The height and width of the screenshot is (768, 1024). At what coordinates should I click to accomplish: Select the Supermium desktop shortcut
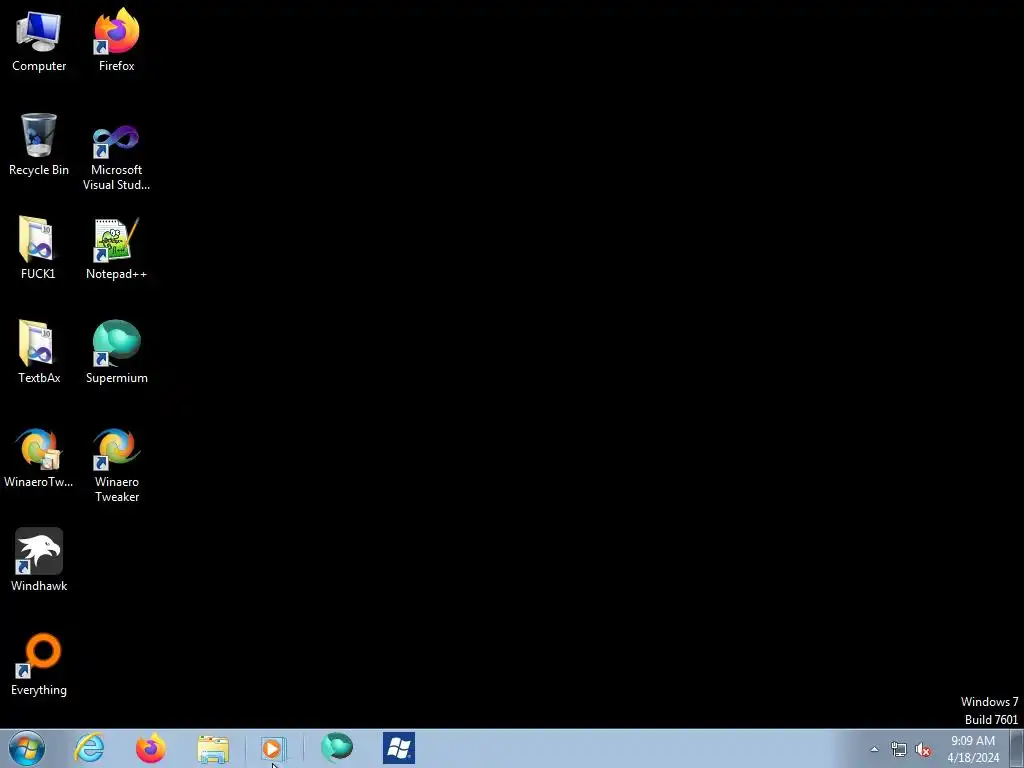coord(116,353)
